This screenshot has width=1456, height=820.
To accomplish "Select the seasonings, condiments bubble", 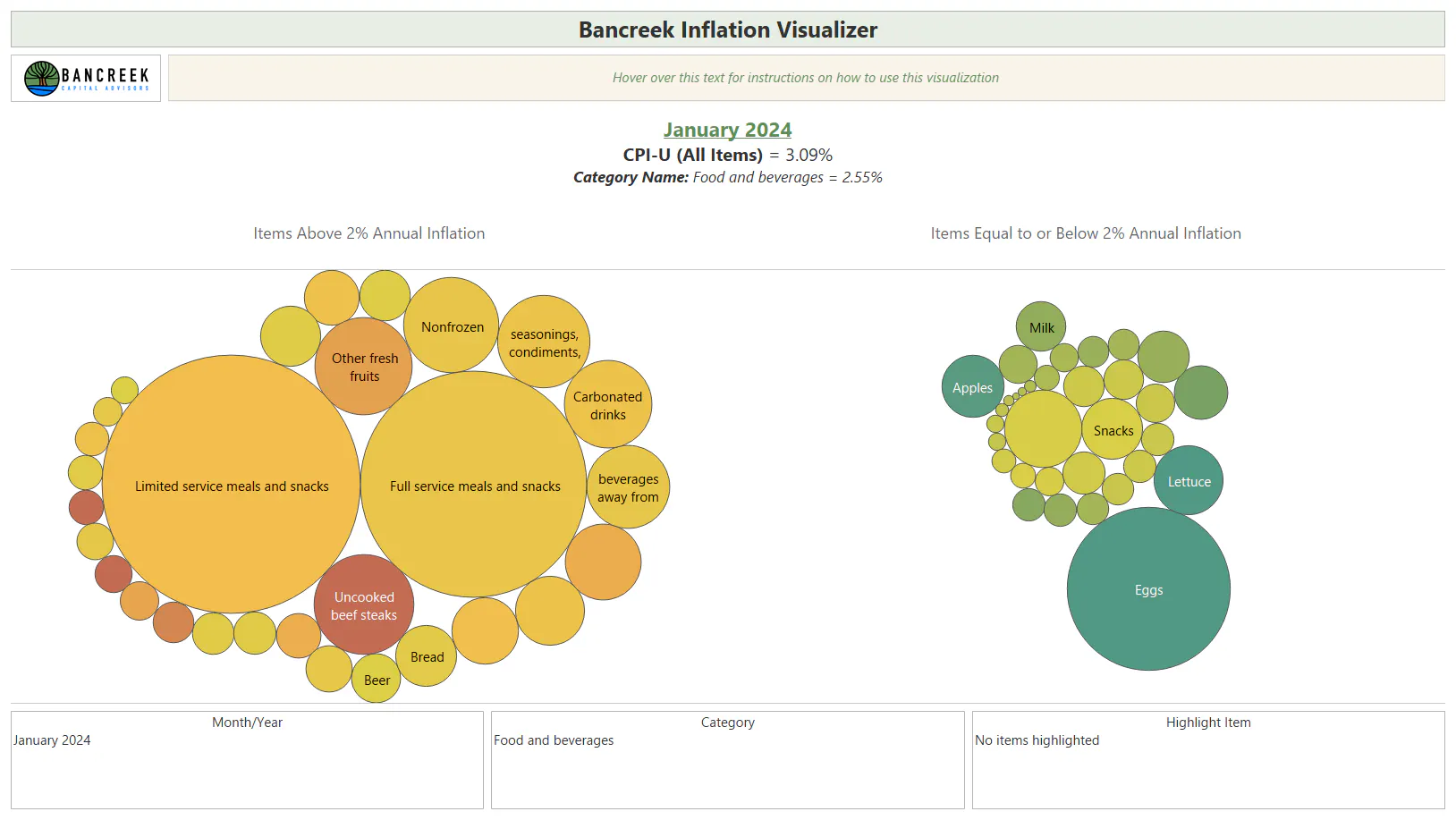I will coord(544,342).
